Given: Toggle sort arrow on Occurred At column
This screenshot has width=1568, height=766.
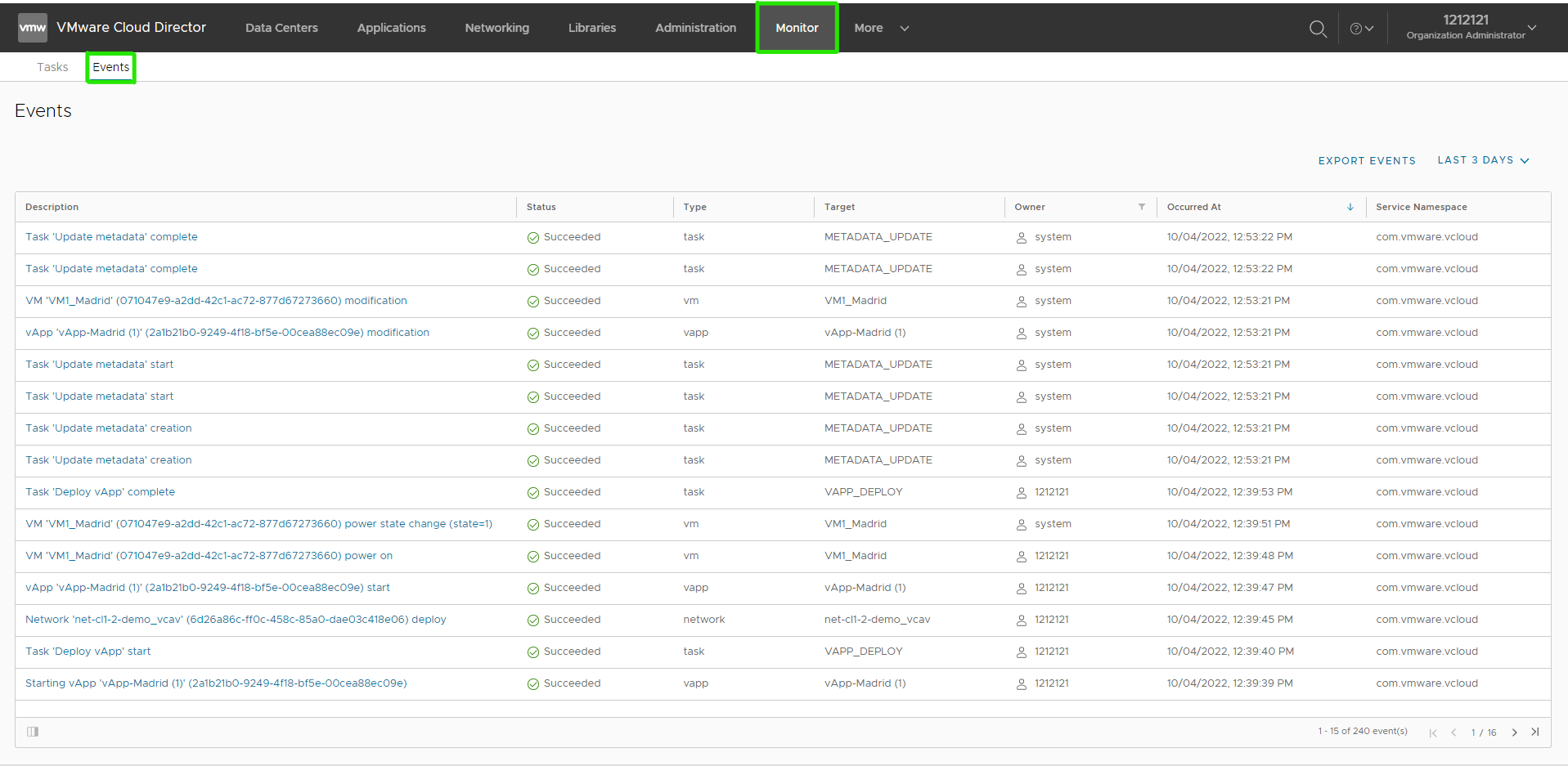Looking at the screenshot, I should (x=1350, y=207).
